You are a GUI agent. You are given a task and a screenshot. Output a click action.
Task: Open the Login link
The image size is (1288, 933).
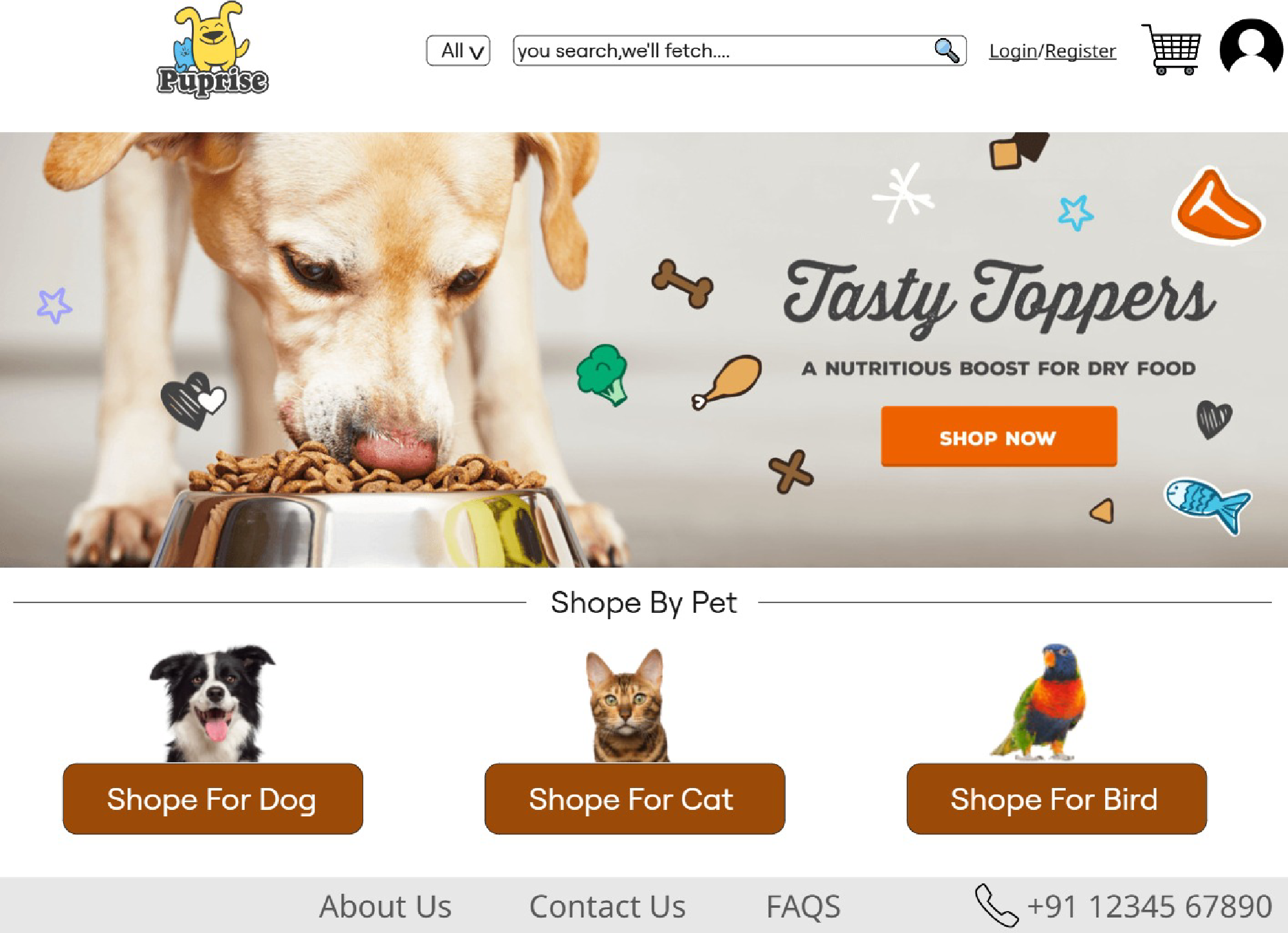coord(1013,51)
